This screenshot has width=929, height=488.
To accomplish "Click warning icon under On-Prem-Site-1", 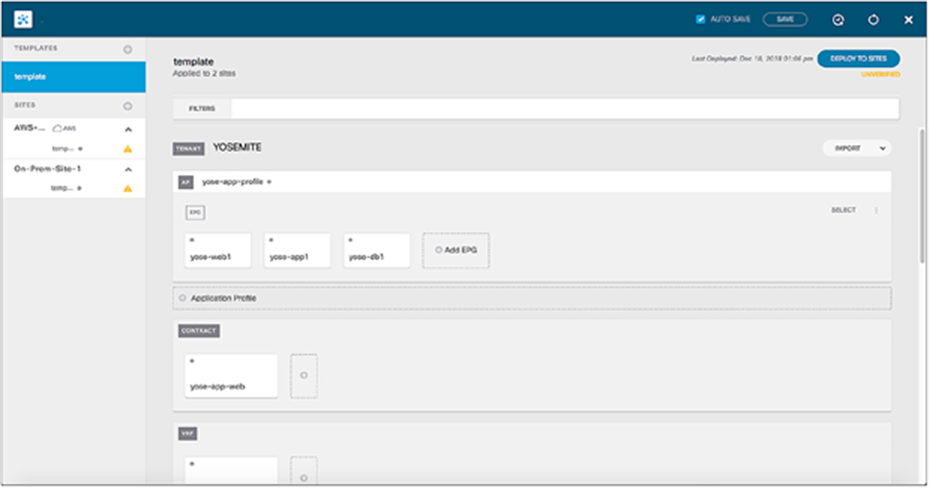I will [x=127, y=189].
